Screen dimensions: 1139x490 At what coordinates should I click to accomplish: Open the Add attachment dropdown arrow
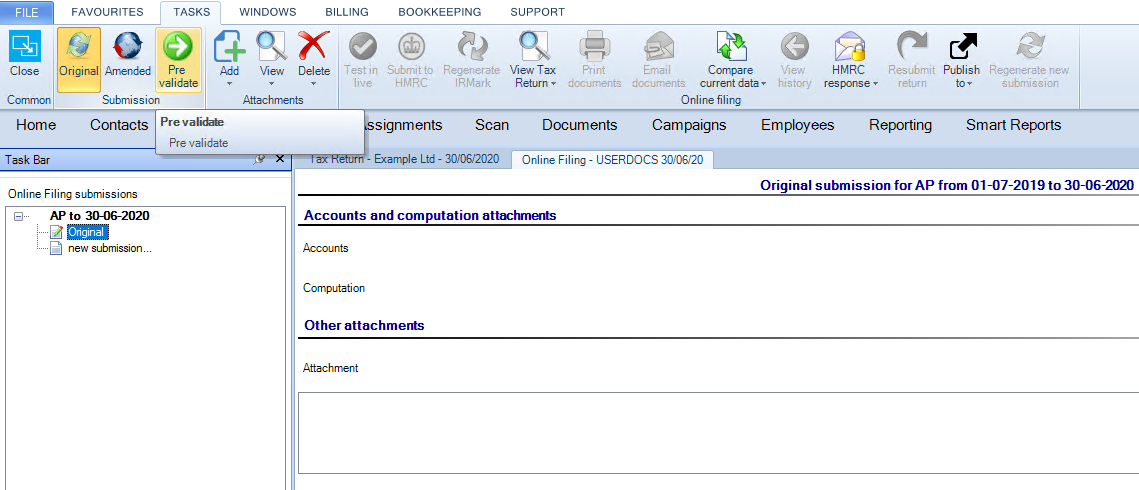click(230, 83)
